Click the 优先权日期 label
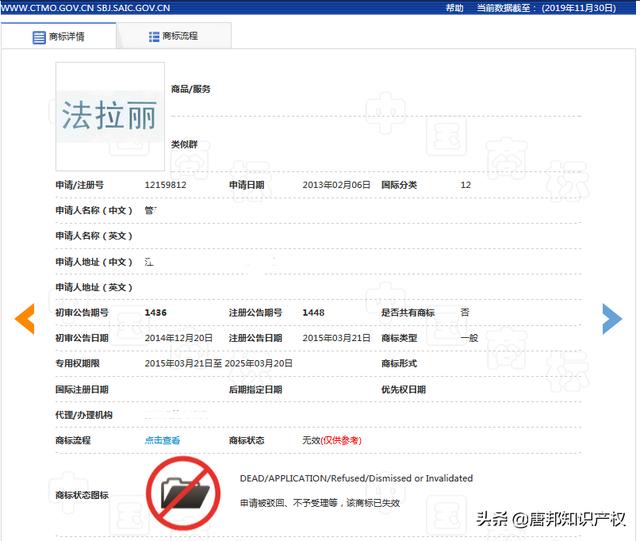This screenshot has width=640, height=541. pyautogui.click(x=403, y=390)
